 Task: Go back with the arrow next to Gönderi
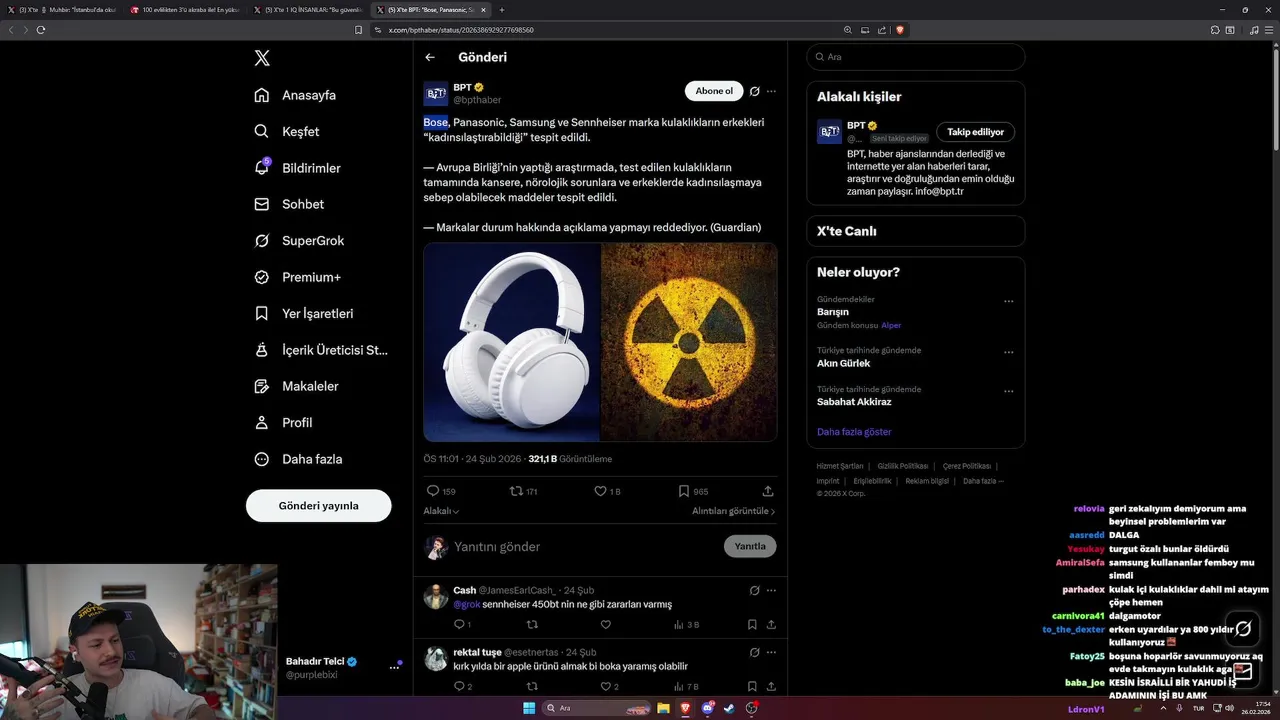click(x=430, y=57)
